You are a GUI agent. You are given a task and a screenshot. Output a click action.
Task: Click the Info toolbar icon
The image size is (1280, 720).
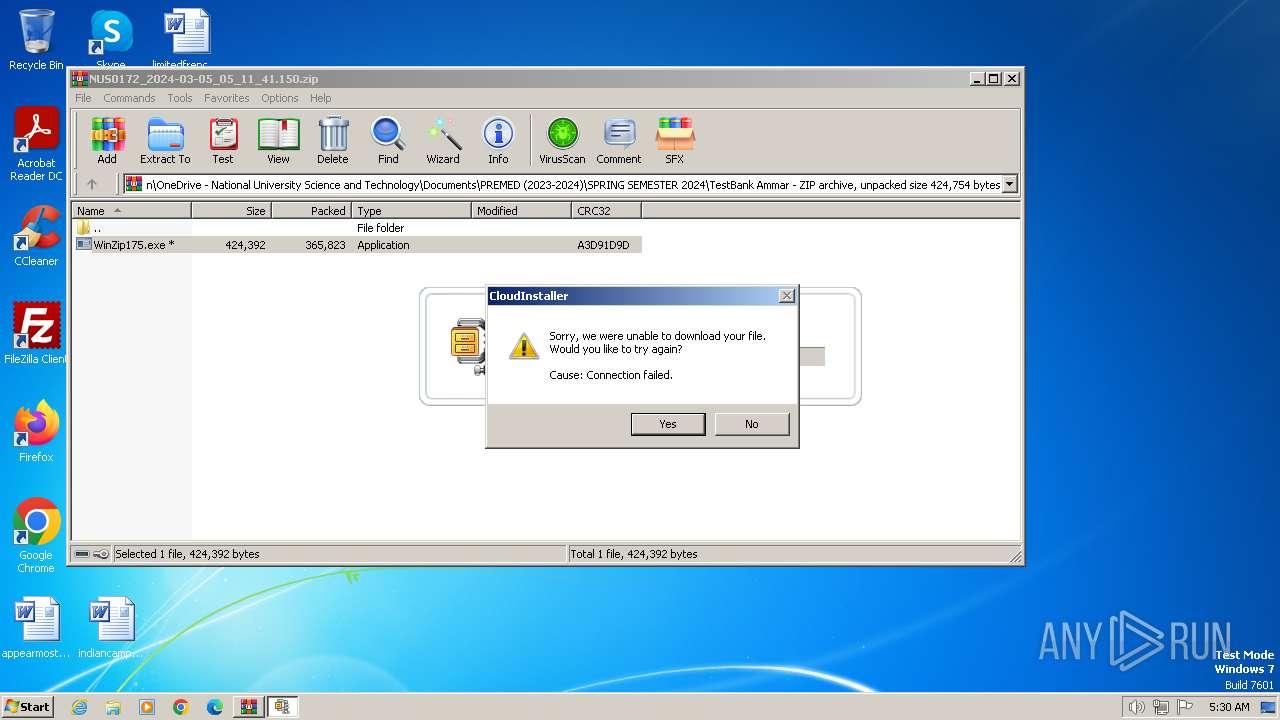(x=498, y=140)
